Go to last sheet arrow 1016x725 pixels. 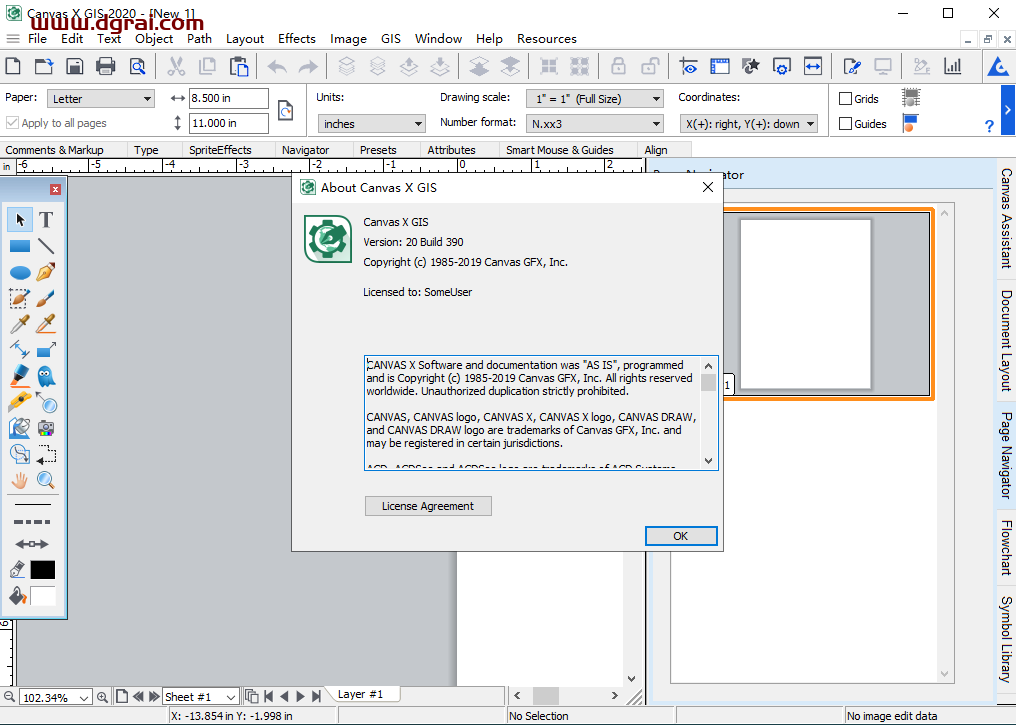pyautogui.click(x=316, y=696)
